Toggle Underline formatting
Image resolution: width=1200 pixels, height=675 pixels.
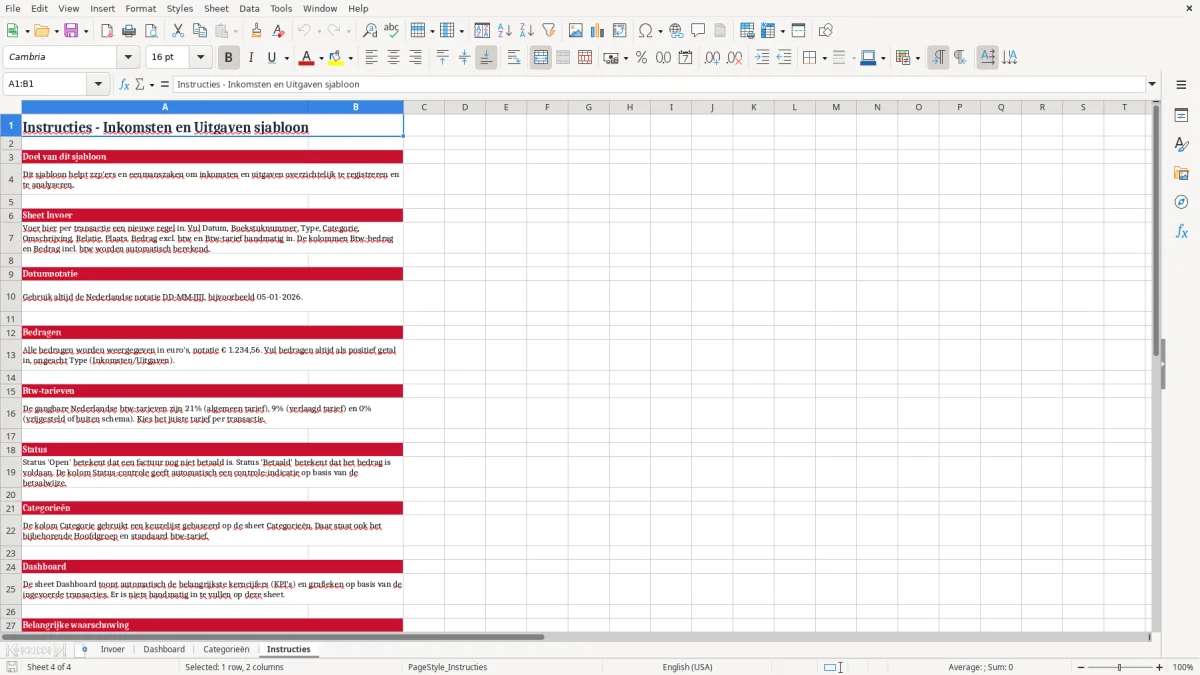click(x=272, y=58)
